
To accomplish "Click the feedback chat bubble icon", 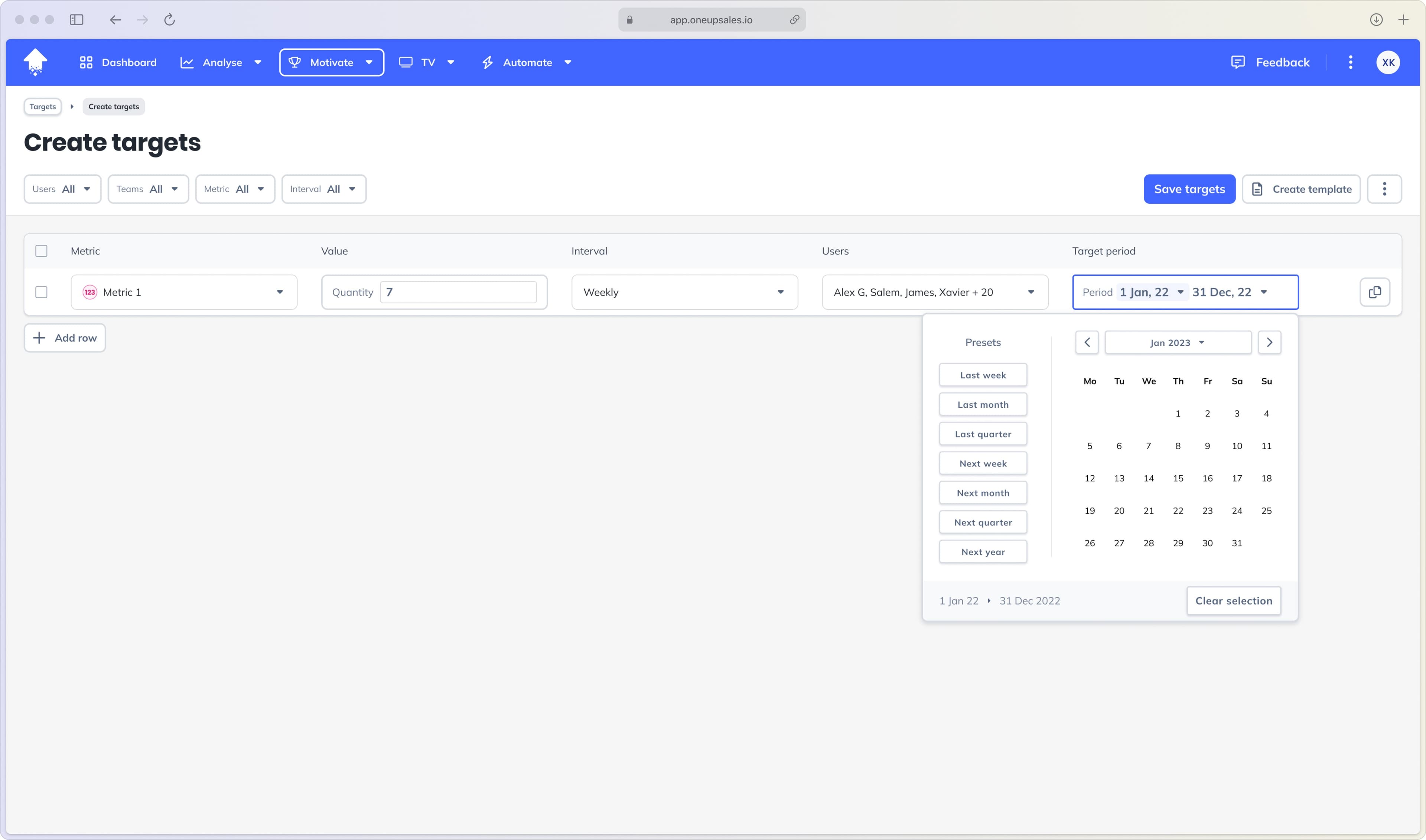I will pos(1238,62).
